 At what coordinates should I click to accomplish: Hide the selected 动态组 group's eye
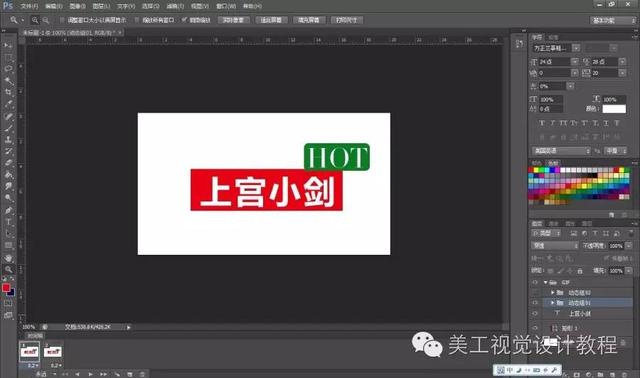pos(535,303)
